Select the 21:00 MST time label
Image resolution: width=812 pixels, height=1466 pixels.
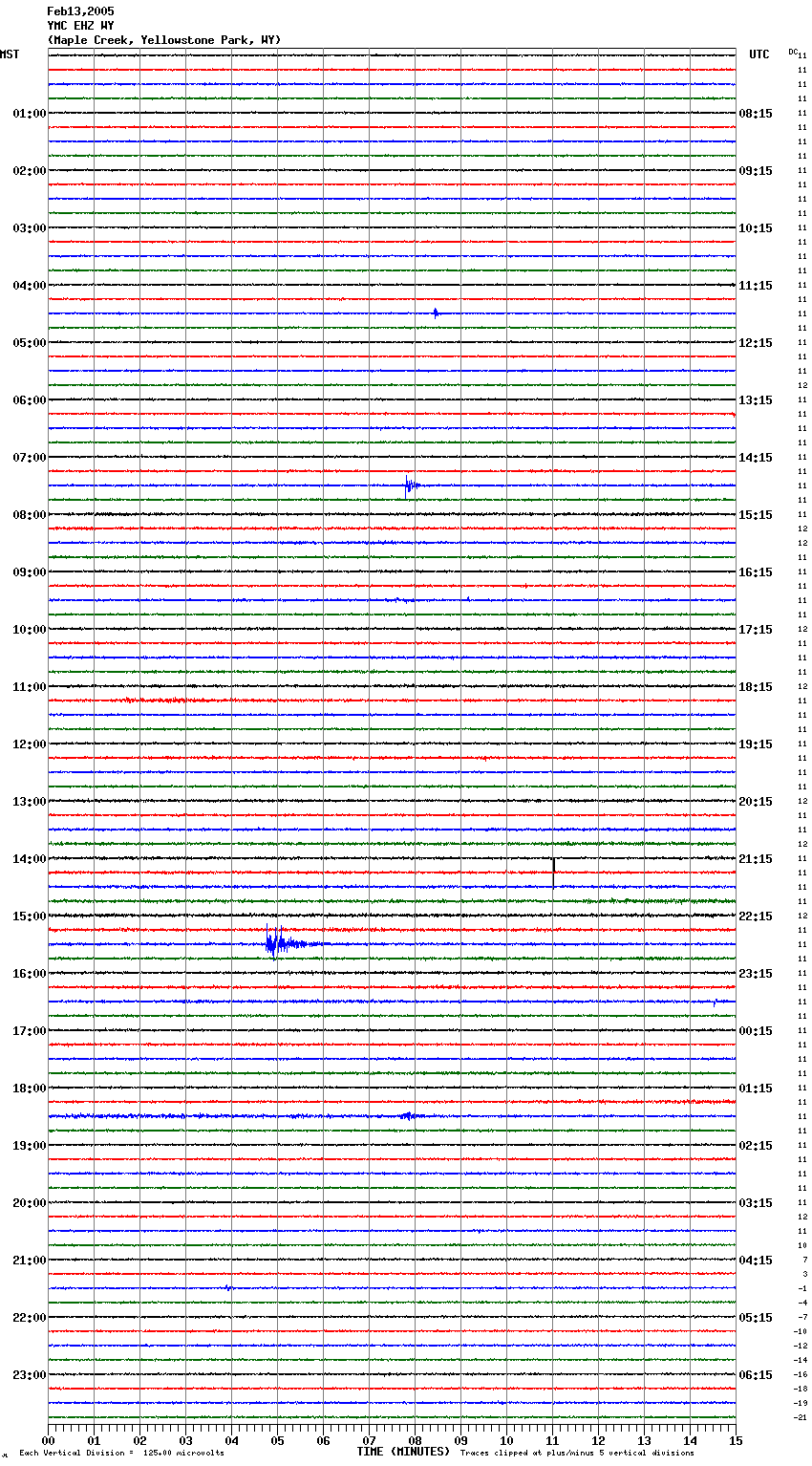point(30,1261)
